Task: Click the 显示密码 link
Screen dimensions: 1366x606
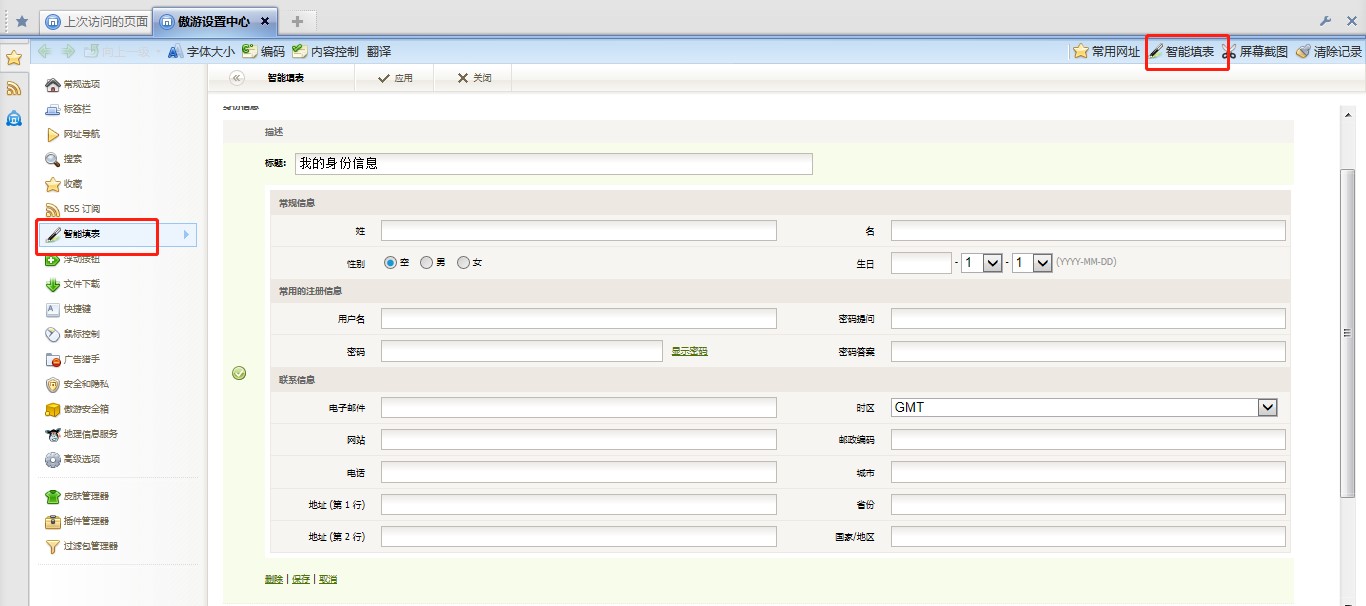Action: point(689,351)
